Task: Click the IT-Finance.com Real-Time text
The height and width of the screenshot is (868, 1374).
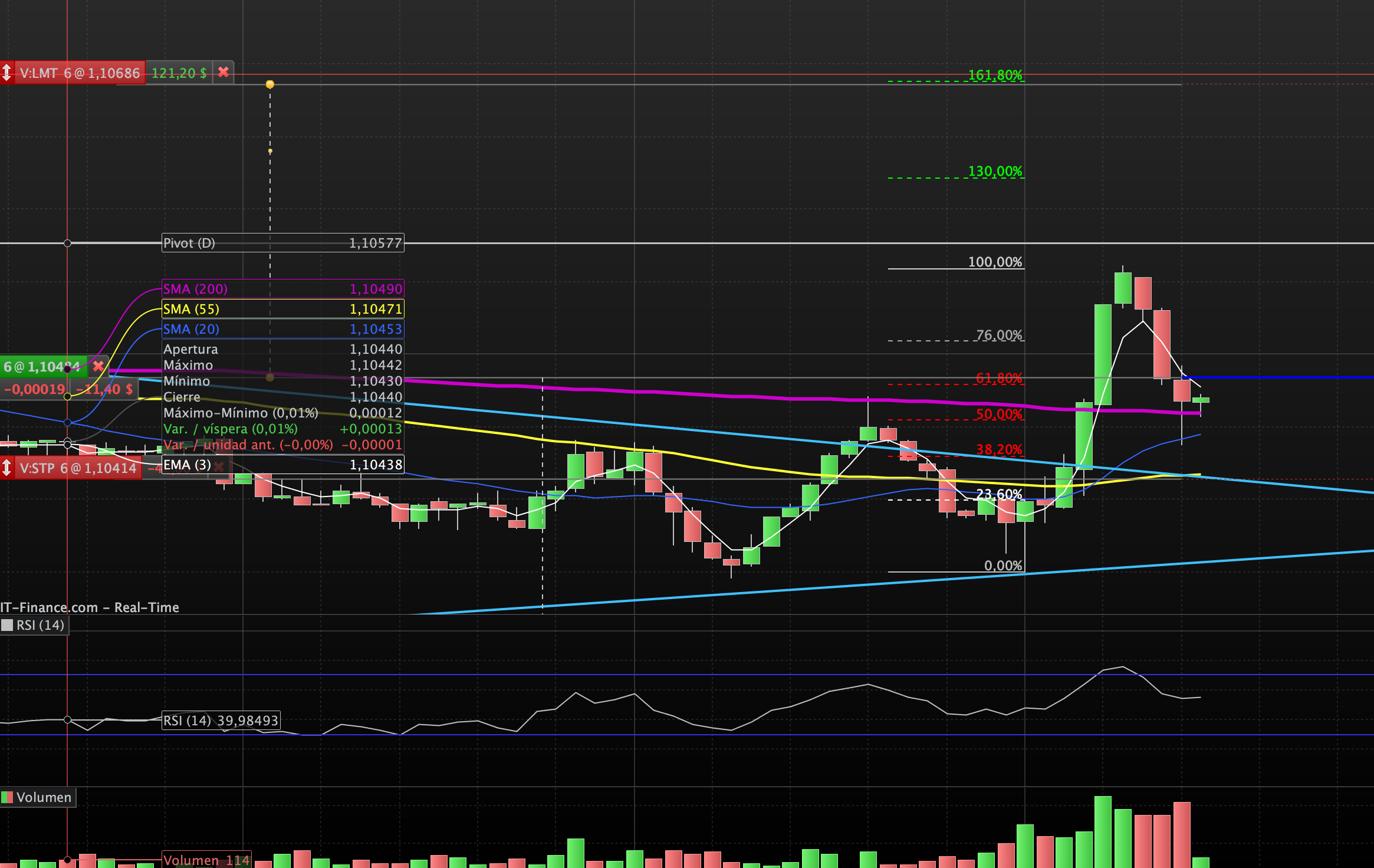Action: click(90, 607)
